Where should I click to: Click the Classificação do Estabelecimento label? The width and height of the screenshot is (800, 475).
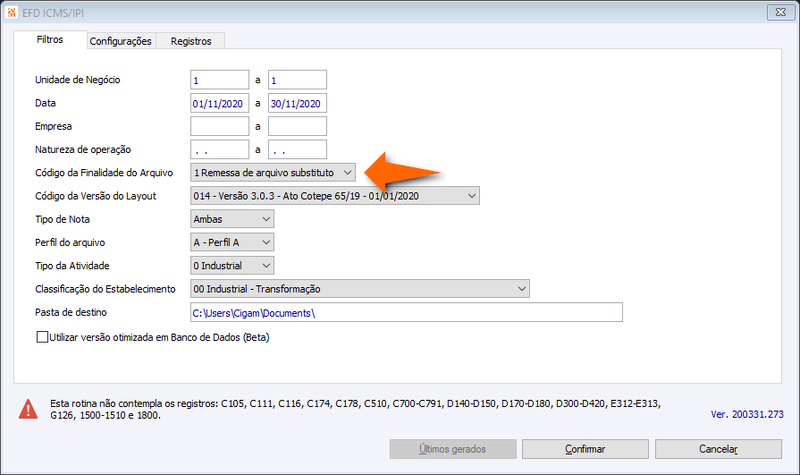[105, 289]
